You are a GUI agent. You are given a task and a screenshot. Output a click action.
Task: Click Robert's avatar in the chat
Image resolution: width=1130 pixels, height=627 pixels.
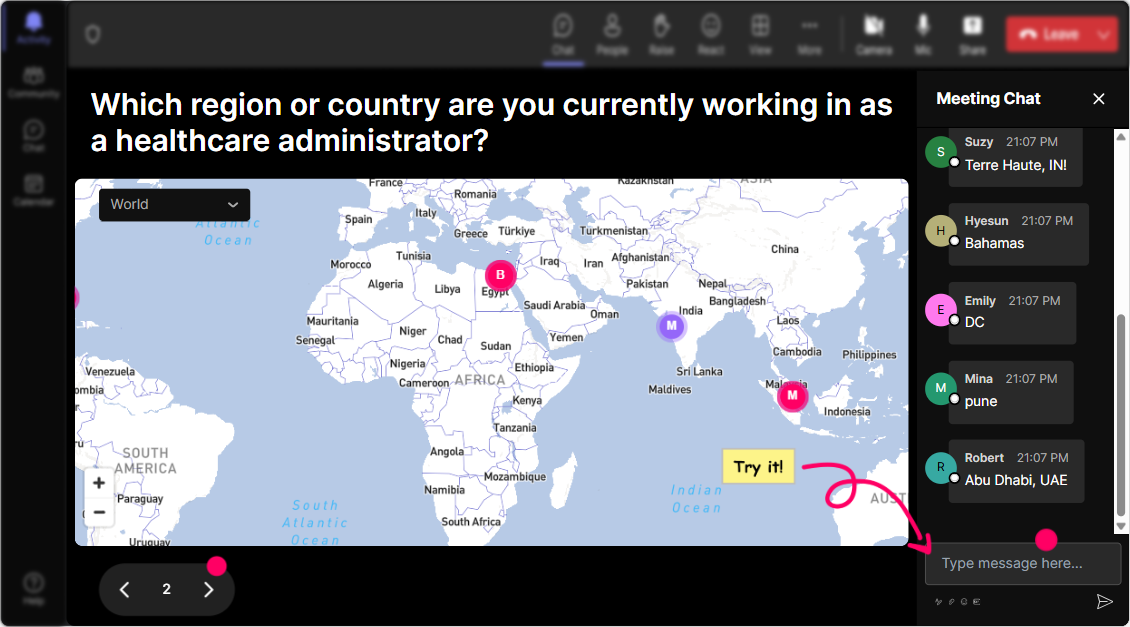tap(940, 468)
